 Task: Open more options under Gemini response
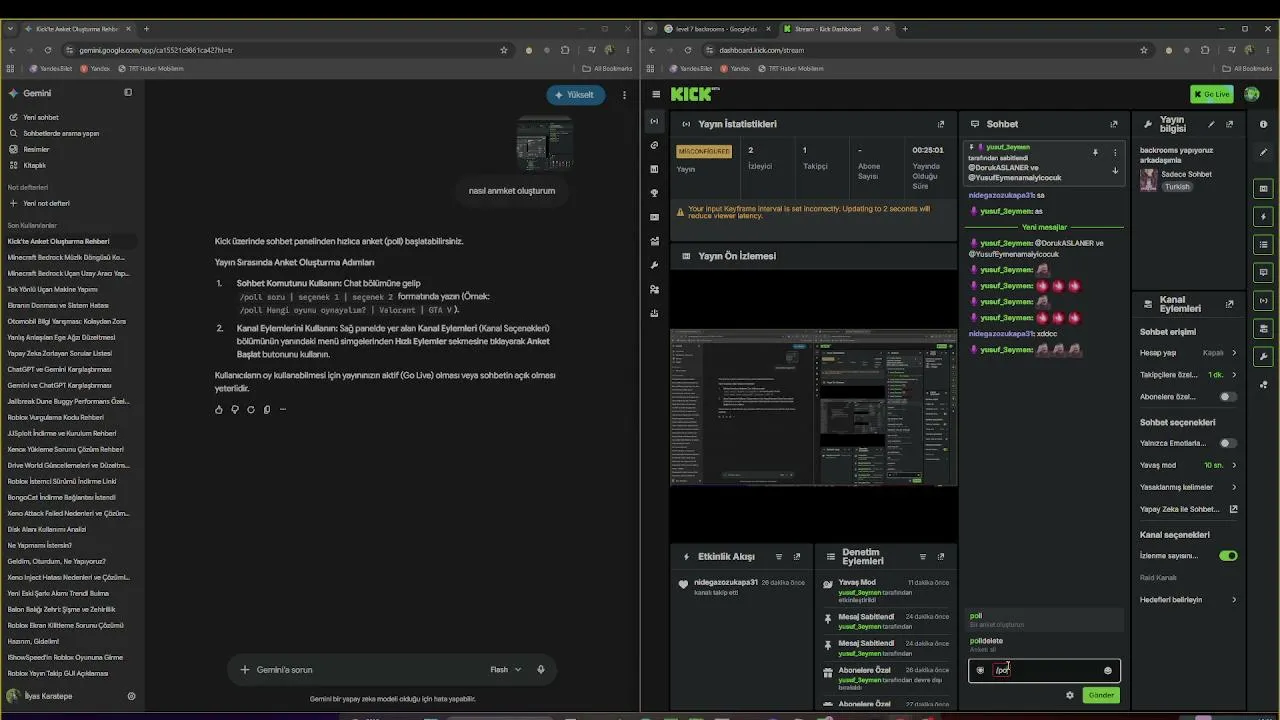(x=283, y=409)
